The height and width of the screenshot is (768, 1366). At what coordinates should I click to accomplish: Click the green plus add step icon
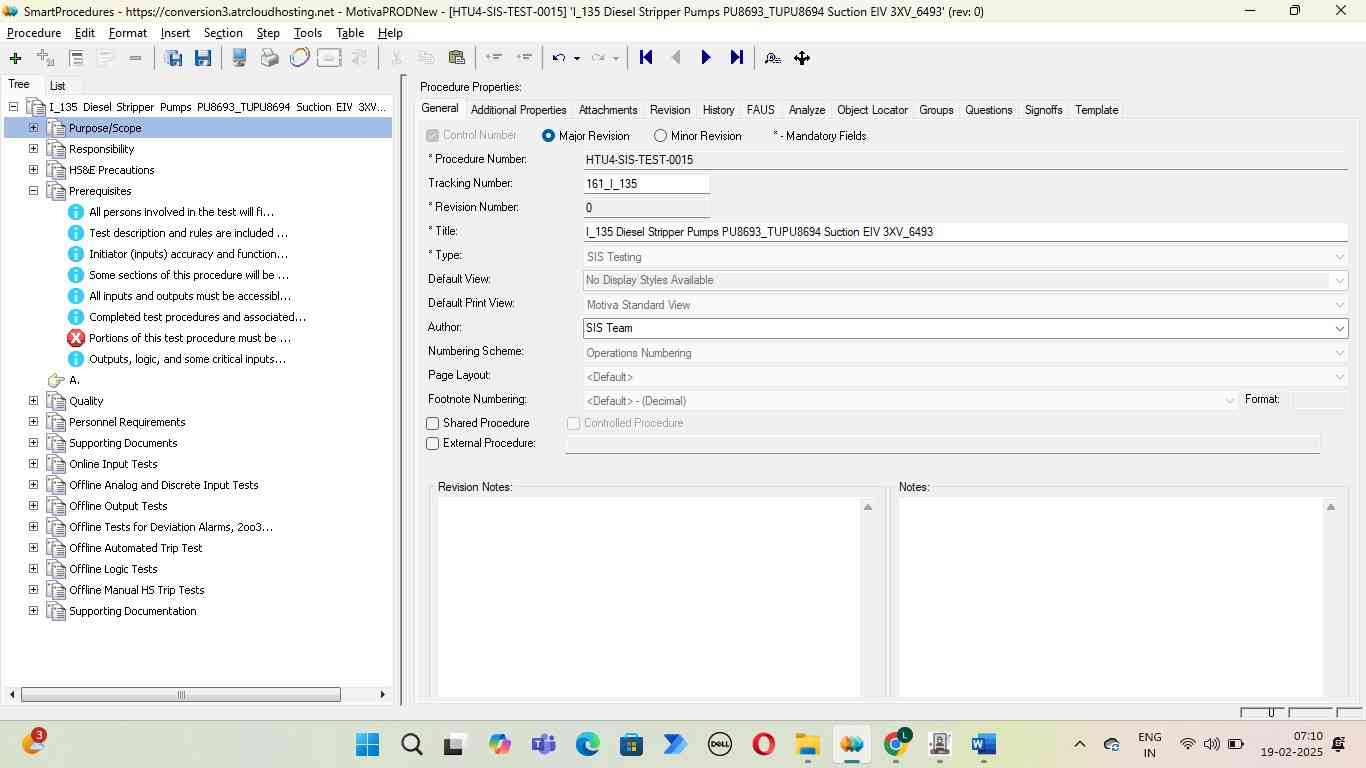pyautogui.click(x=15, y=58)
